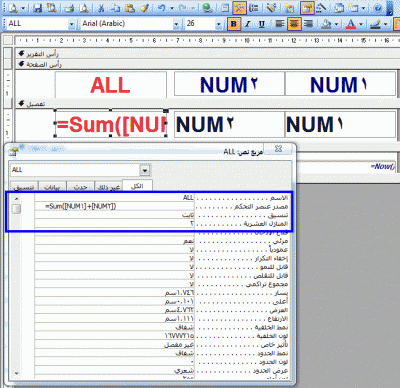The image size is (400, 388).
Task: Click property sheet scrollbar down arrow
Action: 16,373
